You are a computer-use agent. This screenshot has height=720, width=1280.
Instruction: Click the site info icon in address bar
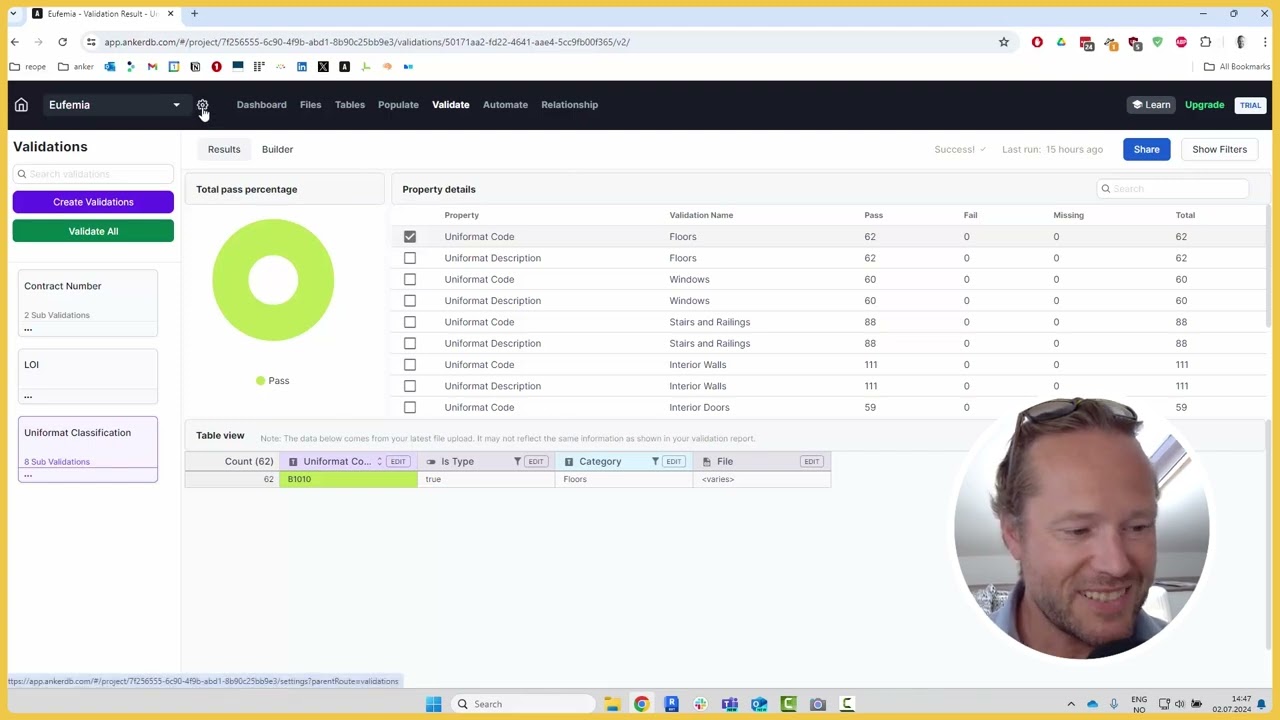(x=91, y=42)
